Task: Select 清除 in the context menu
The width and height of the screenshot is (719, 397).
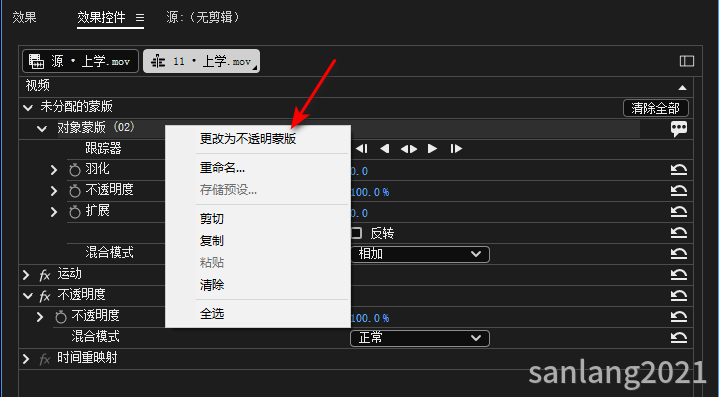Action: pos(211,285)
